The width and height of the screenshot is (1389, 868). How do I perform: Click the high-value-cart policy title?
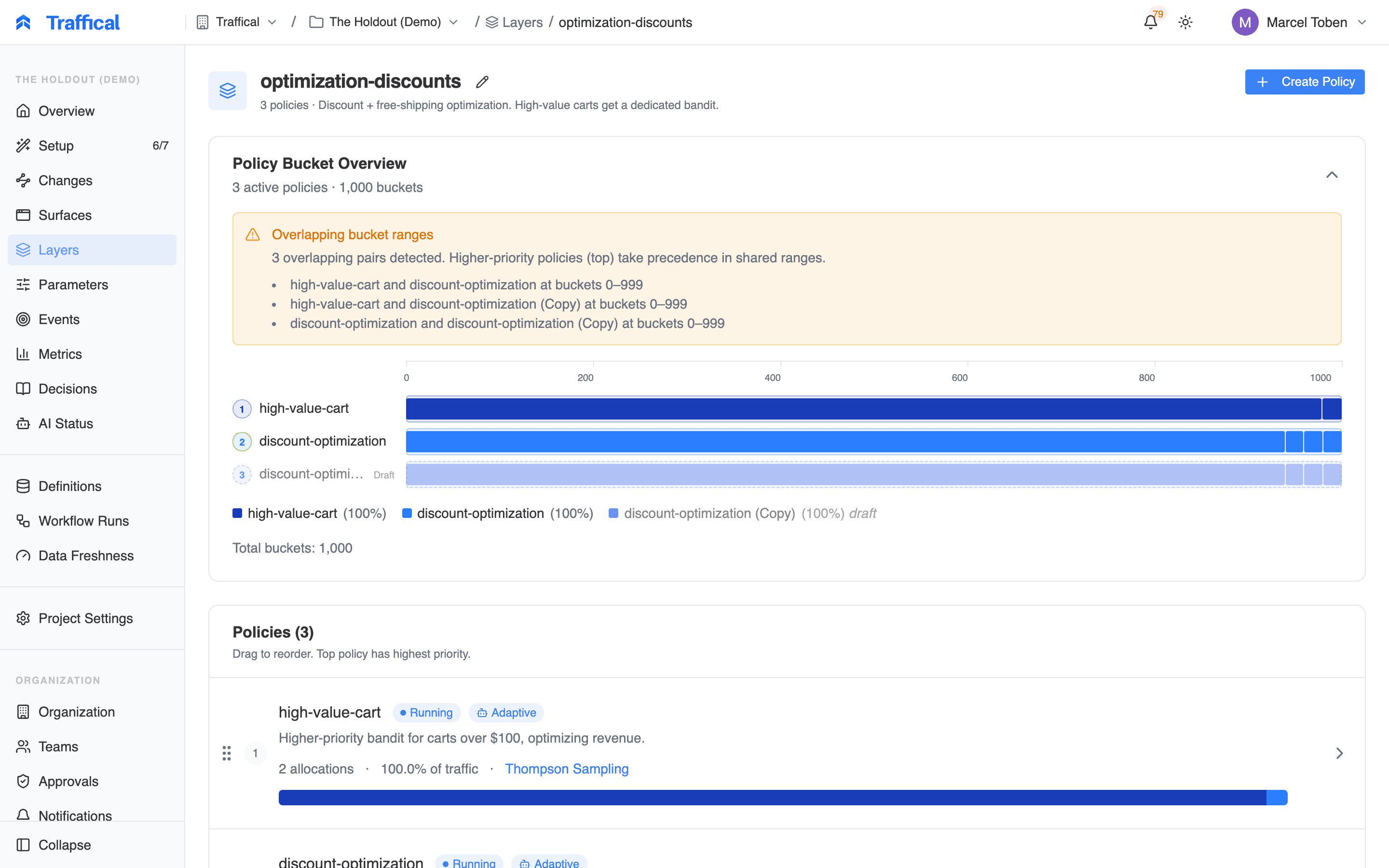click(329, 712)
